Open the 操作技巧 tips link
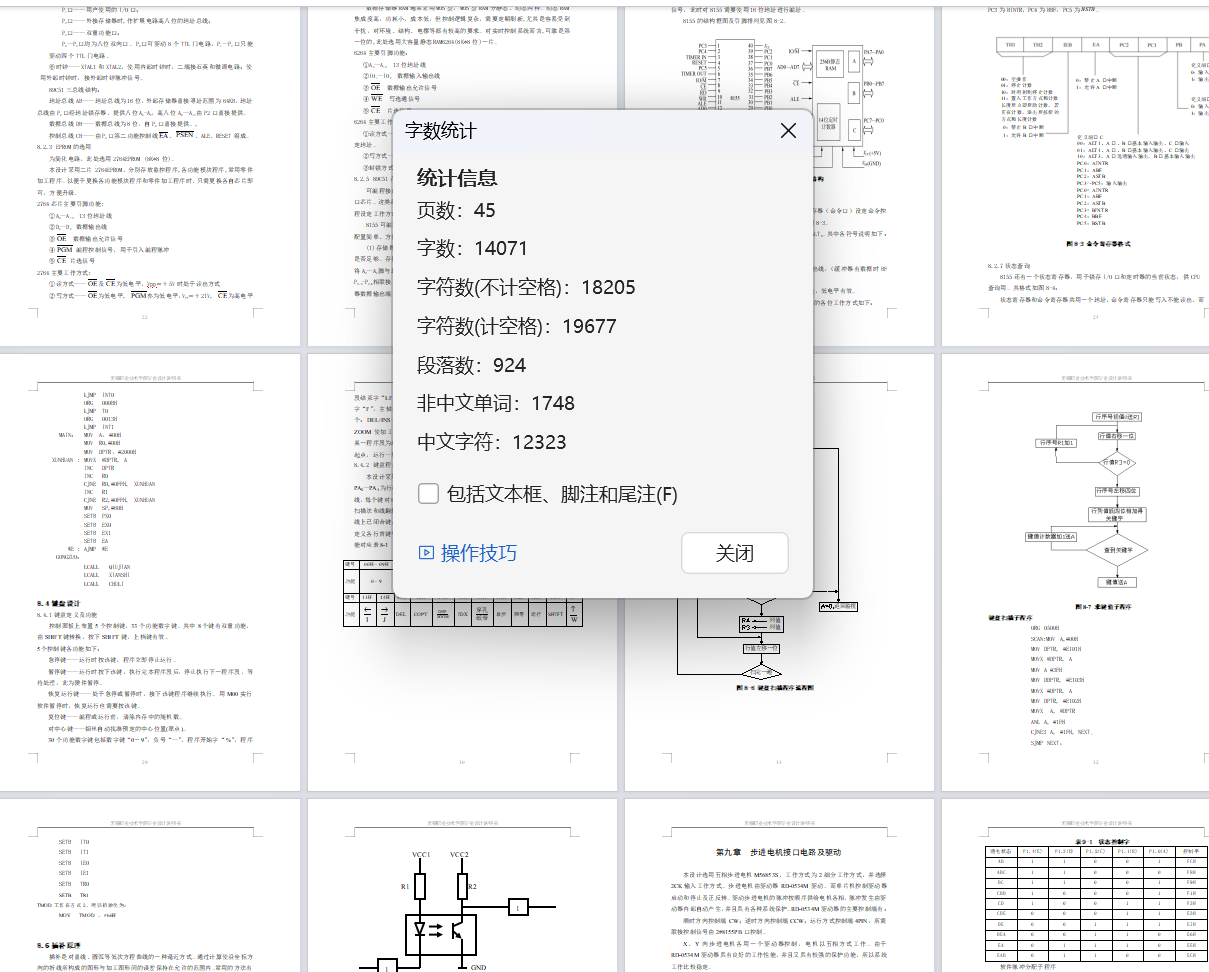 (x=467, y=553)
